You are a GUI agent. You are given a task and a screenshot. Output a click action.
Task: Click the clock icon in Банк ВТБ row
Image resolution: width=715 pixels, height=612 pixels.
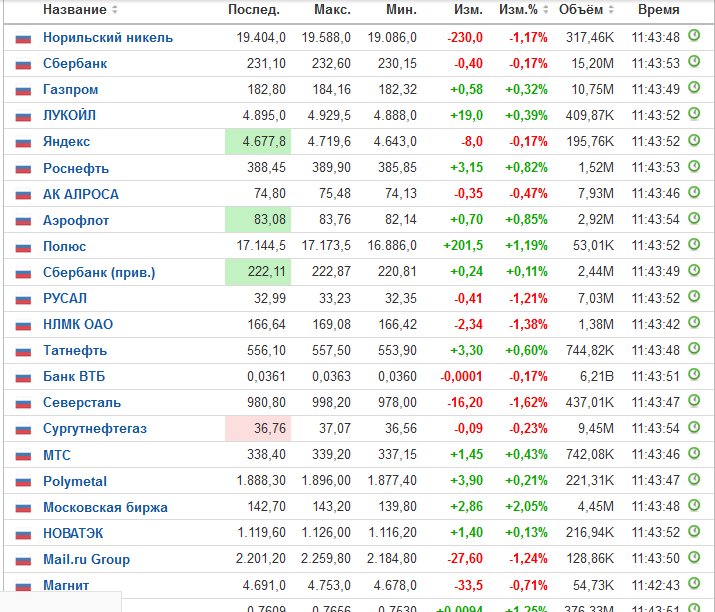694,374
